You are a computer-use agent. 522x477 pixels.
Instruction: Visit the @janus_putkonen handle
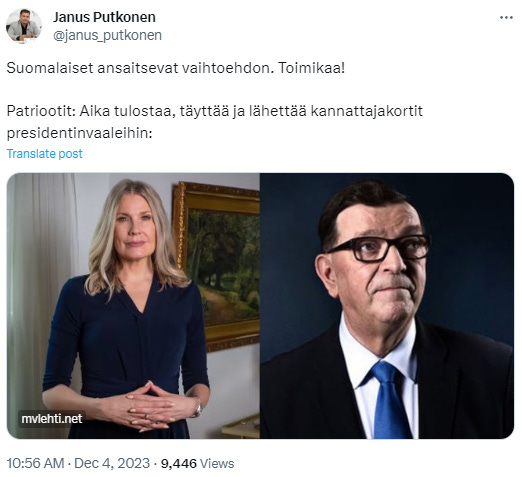107,35
